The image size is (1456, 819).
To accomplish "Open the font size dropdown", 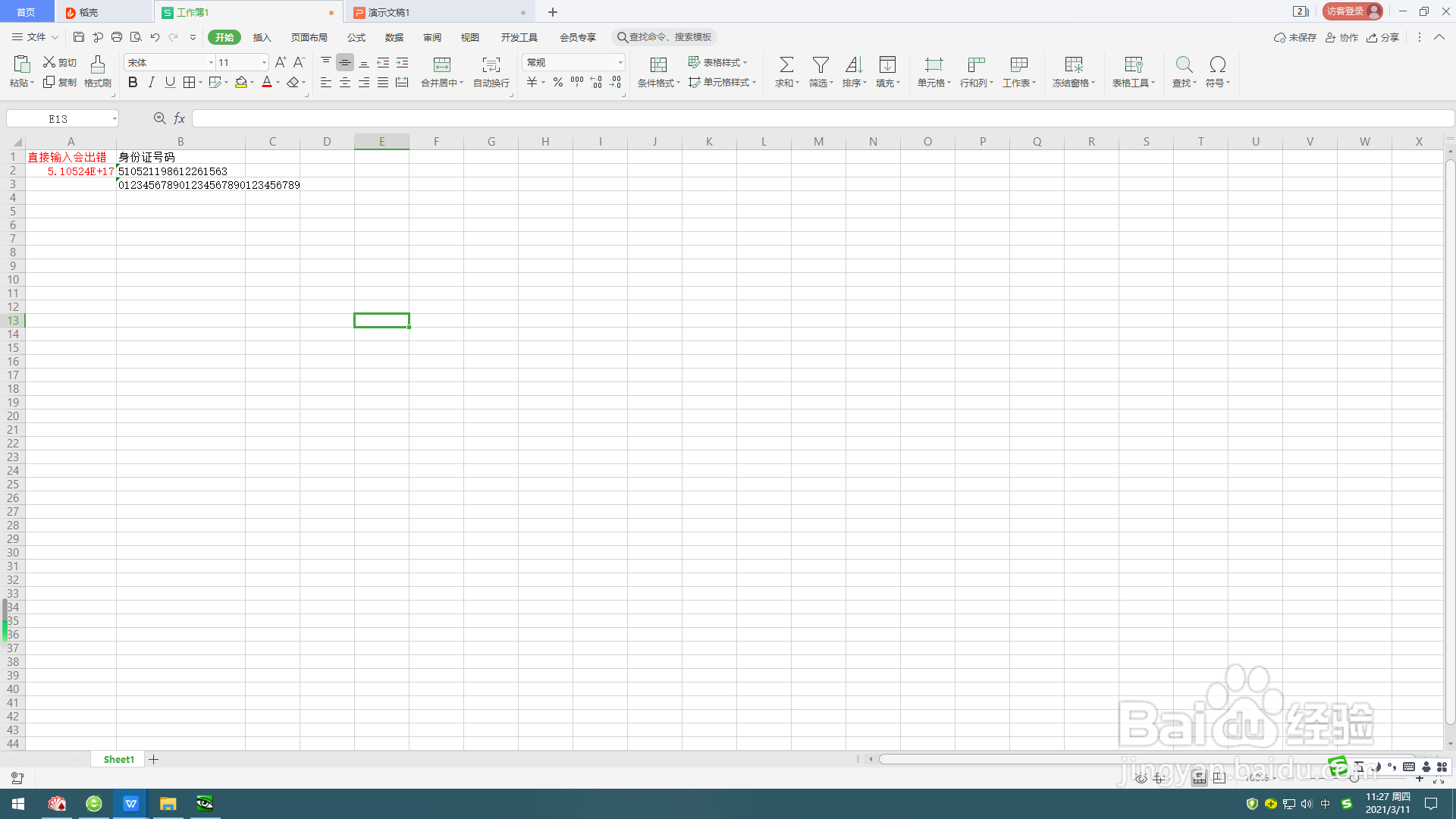I will [264, 63].
